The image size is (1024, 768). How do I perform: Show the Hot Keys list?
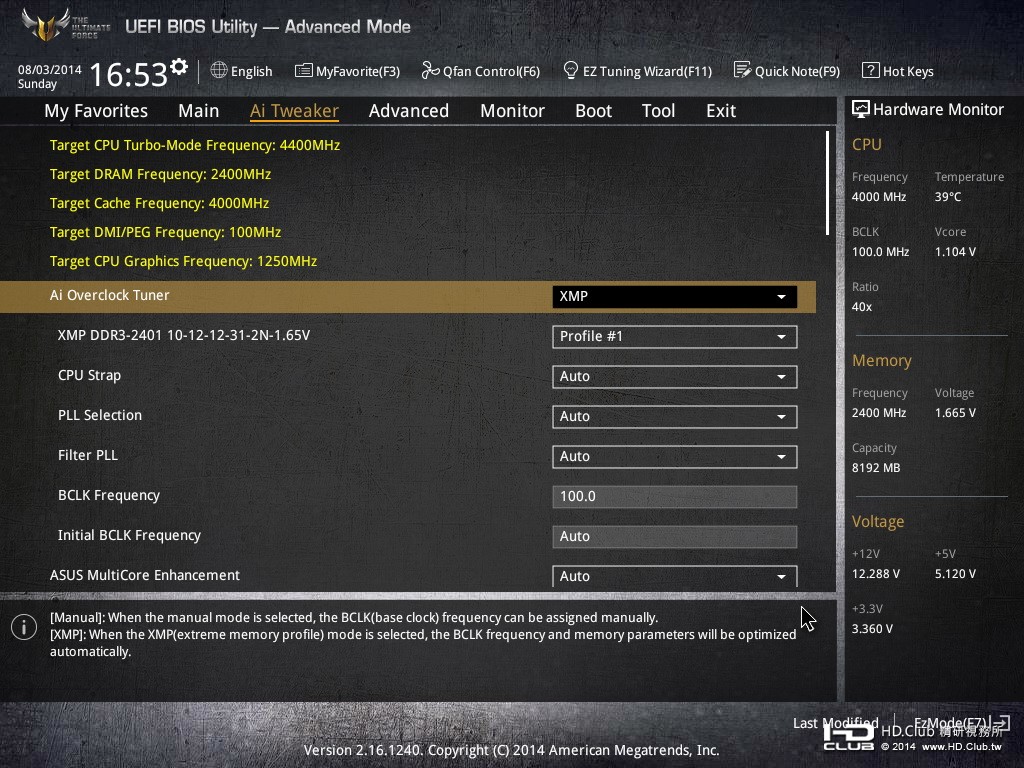tap(898, 71)
